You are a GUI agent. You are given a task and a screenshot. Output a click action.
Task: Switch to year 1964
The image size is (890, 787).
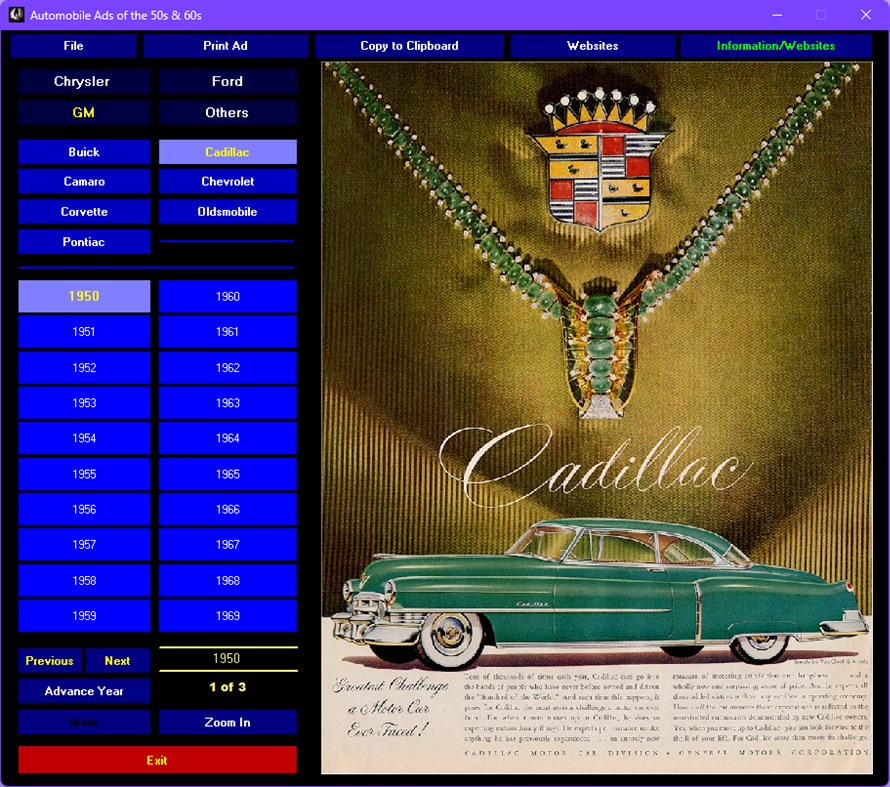point(227,438)
